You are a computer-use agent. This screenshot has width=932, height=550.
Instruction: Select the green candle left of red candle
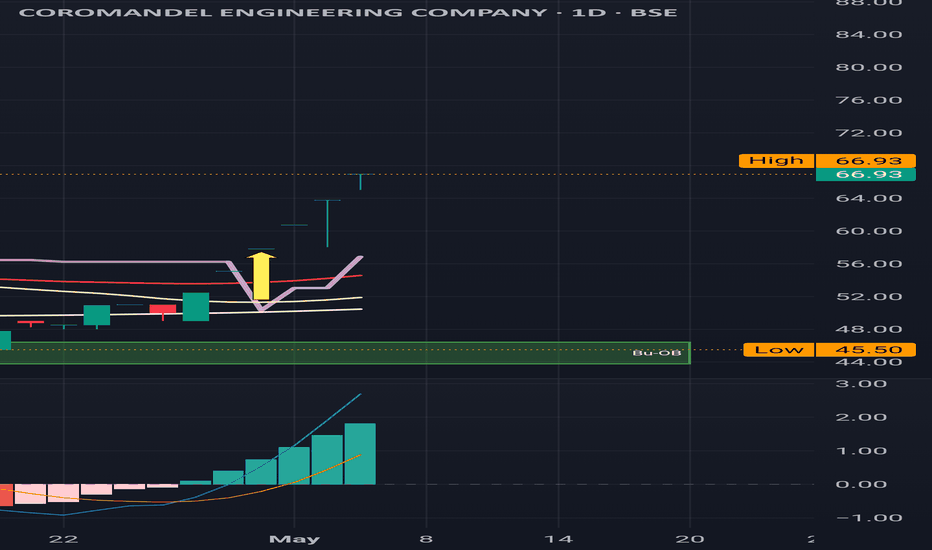97,315
